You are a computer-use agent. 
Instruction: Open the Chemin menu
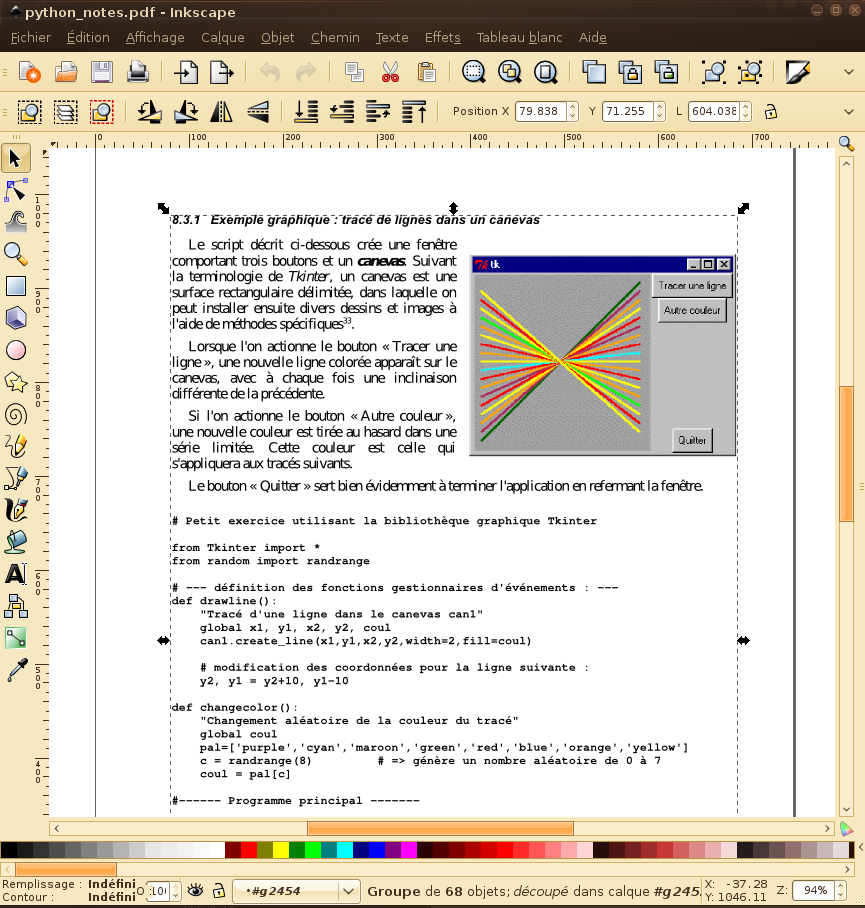335,38
